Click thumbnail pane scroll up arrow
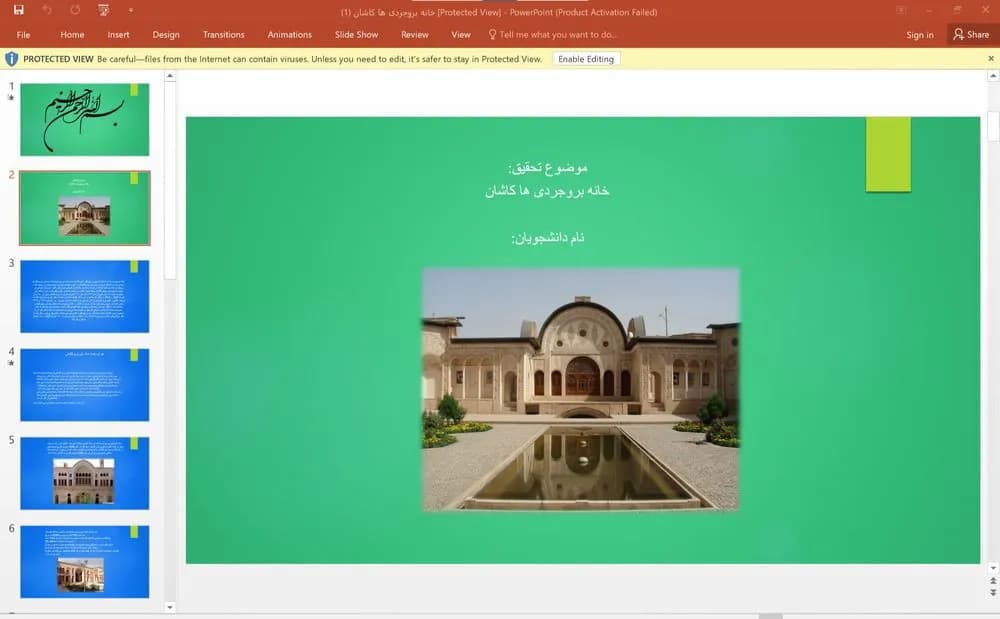This screenshot has width=1000, height=619. pyautogui.click(x=170, y=76)
